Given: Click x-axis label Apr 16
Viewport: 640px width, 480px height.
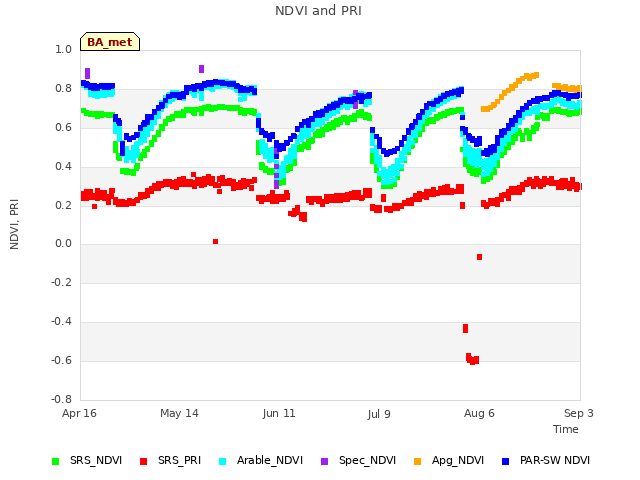Looking at the screenshot, I should [79, 413].
